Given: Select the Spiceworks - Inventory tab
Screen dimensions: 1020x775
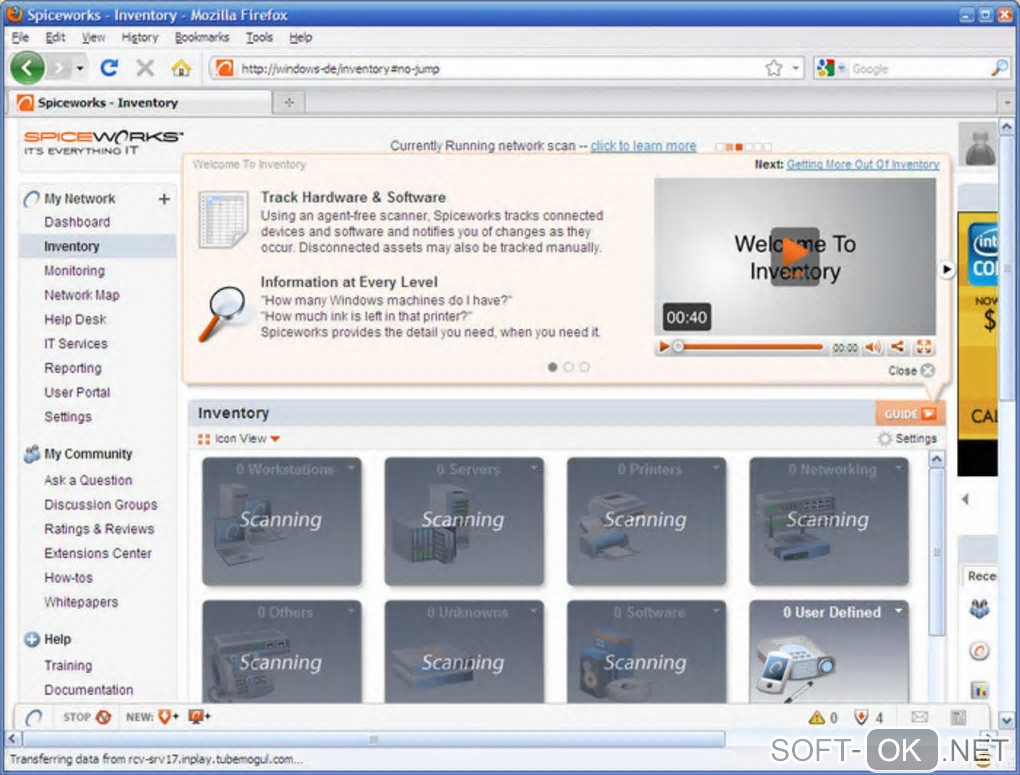Looking at the screenshot, I should tap(141, 103).
